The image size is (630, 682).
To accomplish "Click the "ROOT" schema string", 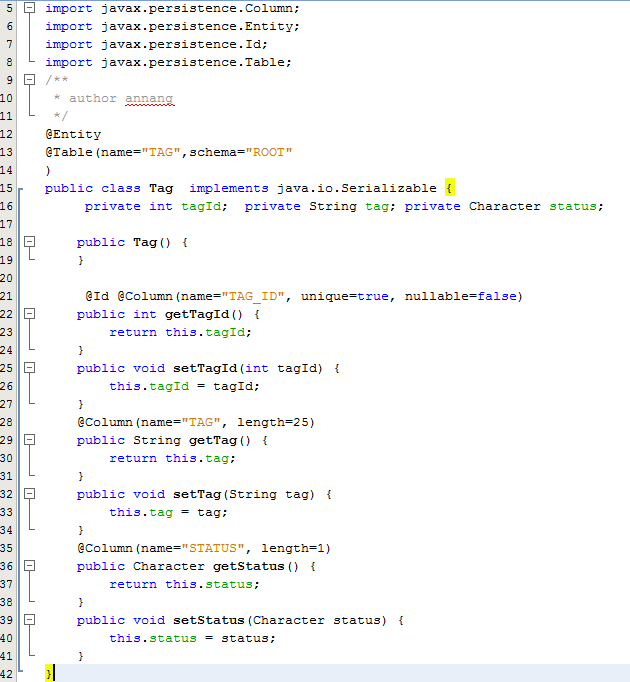I will coord(268,152).
